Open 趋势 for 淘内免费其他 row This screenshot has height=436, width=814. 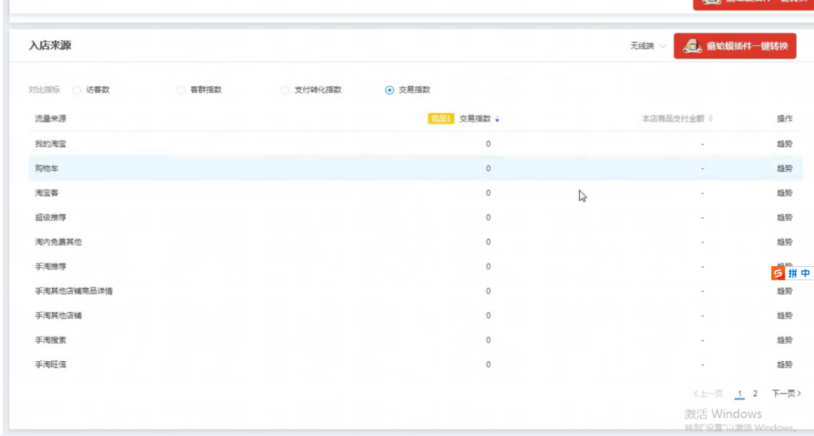(784, 242)
